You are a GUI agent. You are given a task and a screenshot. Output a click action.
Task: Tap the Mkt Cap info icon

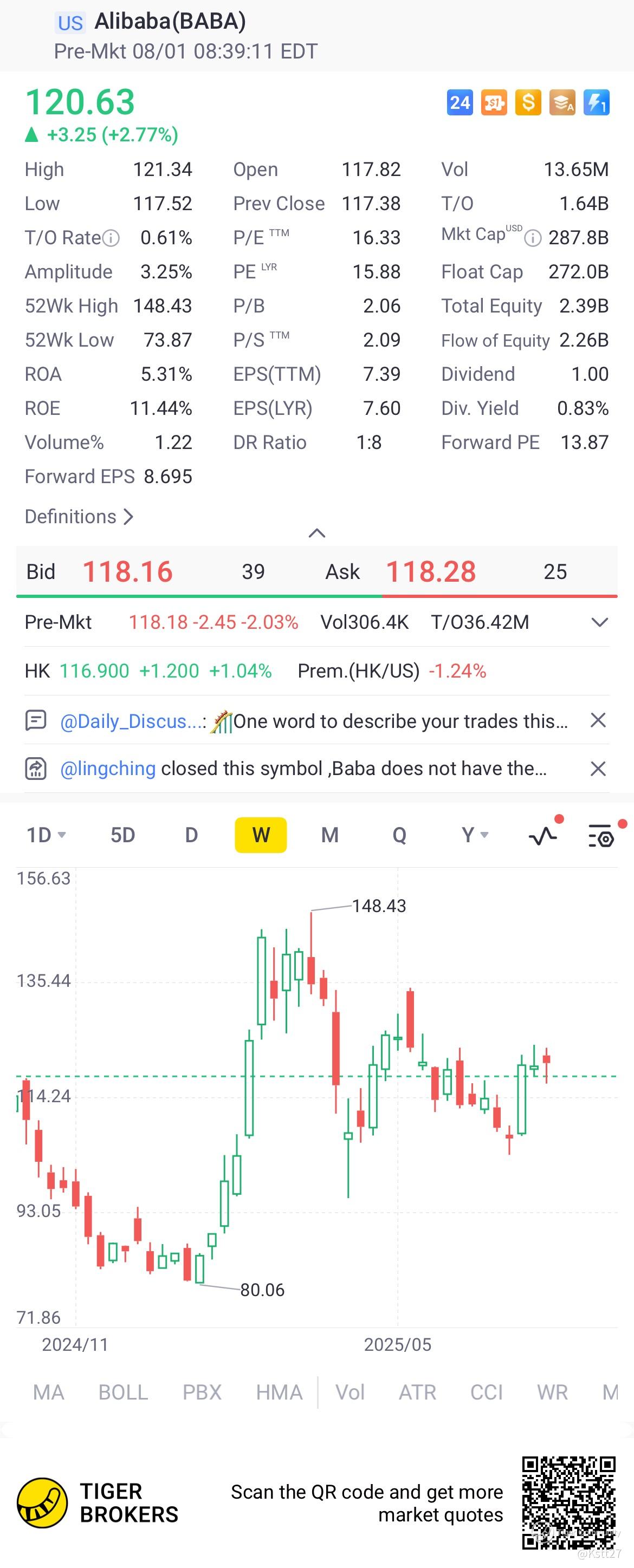click(533, 238)
